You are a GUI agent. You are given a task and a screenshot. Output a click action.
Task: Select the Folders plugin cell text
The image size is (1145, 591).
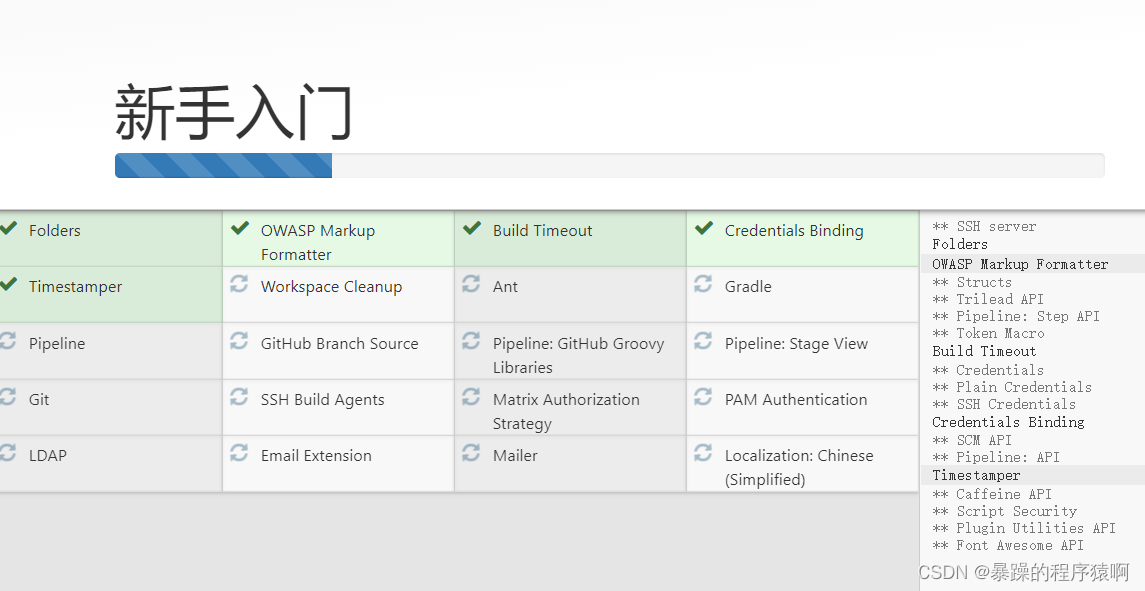coord(55,231)
